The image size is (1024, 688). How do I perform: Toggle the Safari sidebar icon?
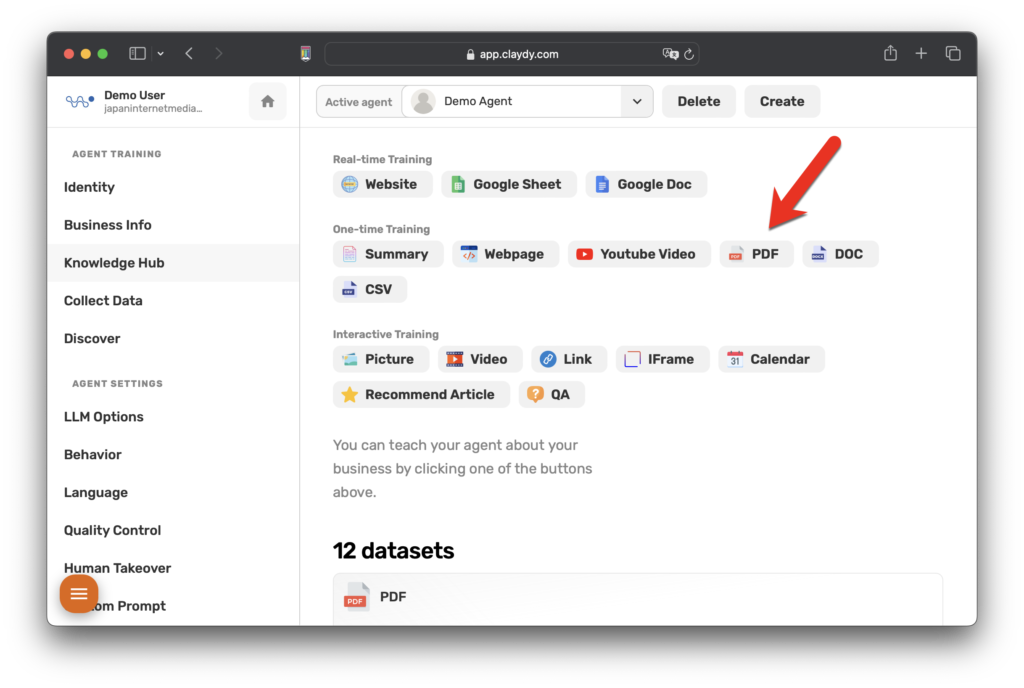pos(138,54)
